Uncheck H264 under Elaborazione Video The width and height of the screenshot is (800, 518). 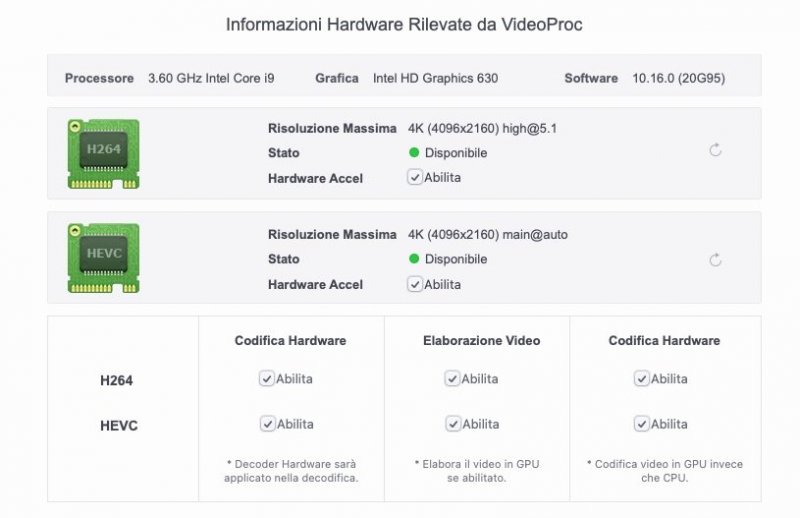(452, 379)
